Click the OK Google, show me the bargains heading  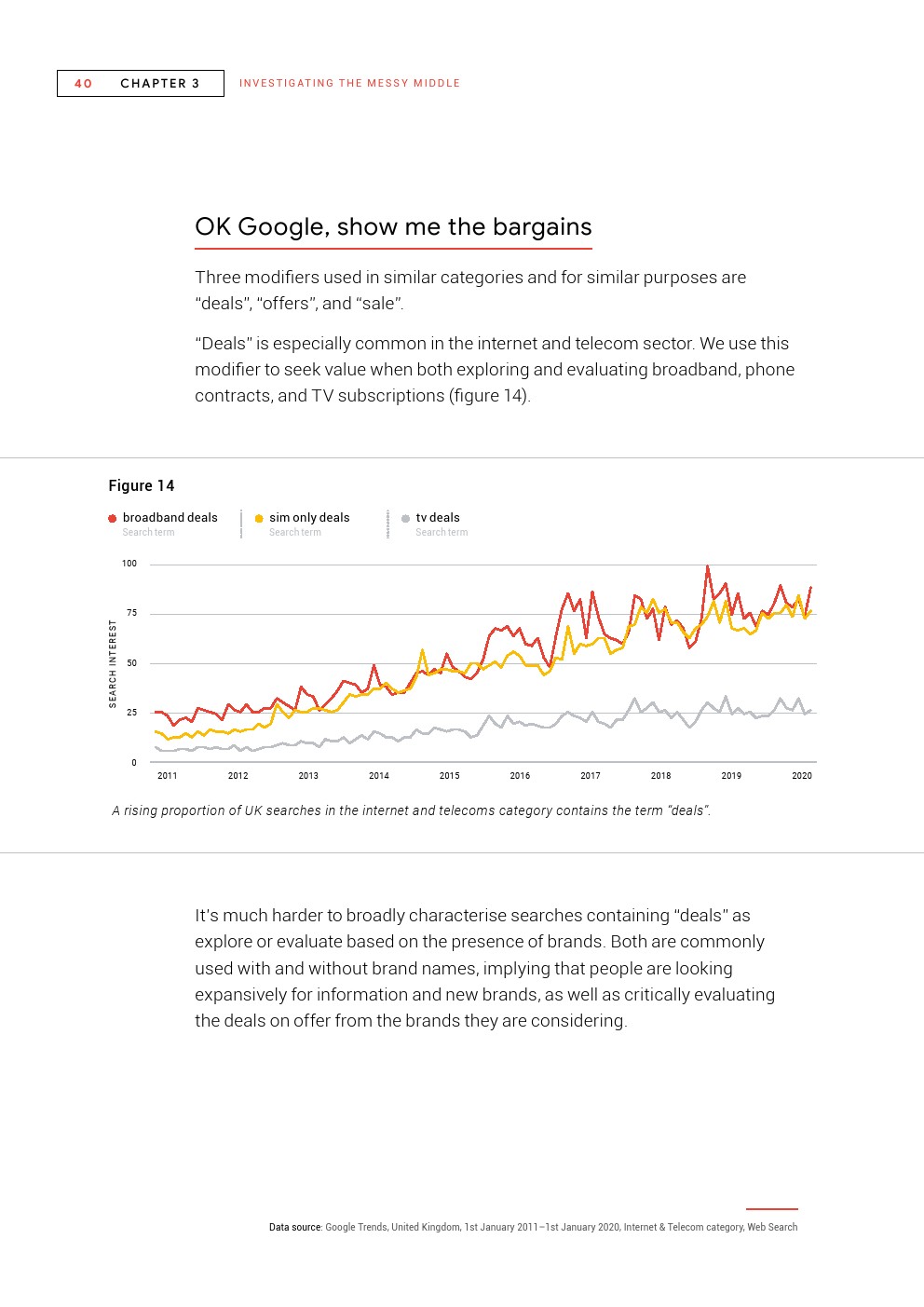point(393,226)
